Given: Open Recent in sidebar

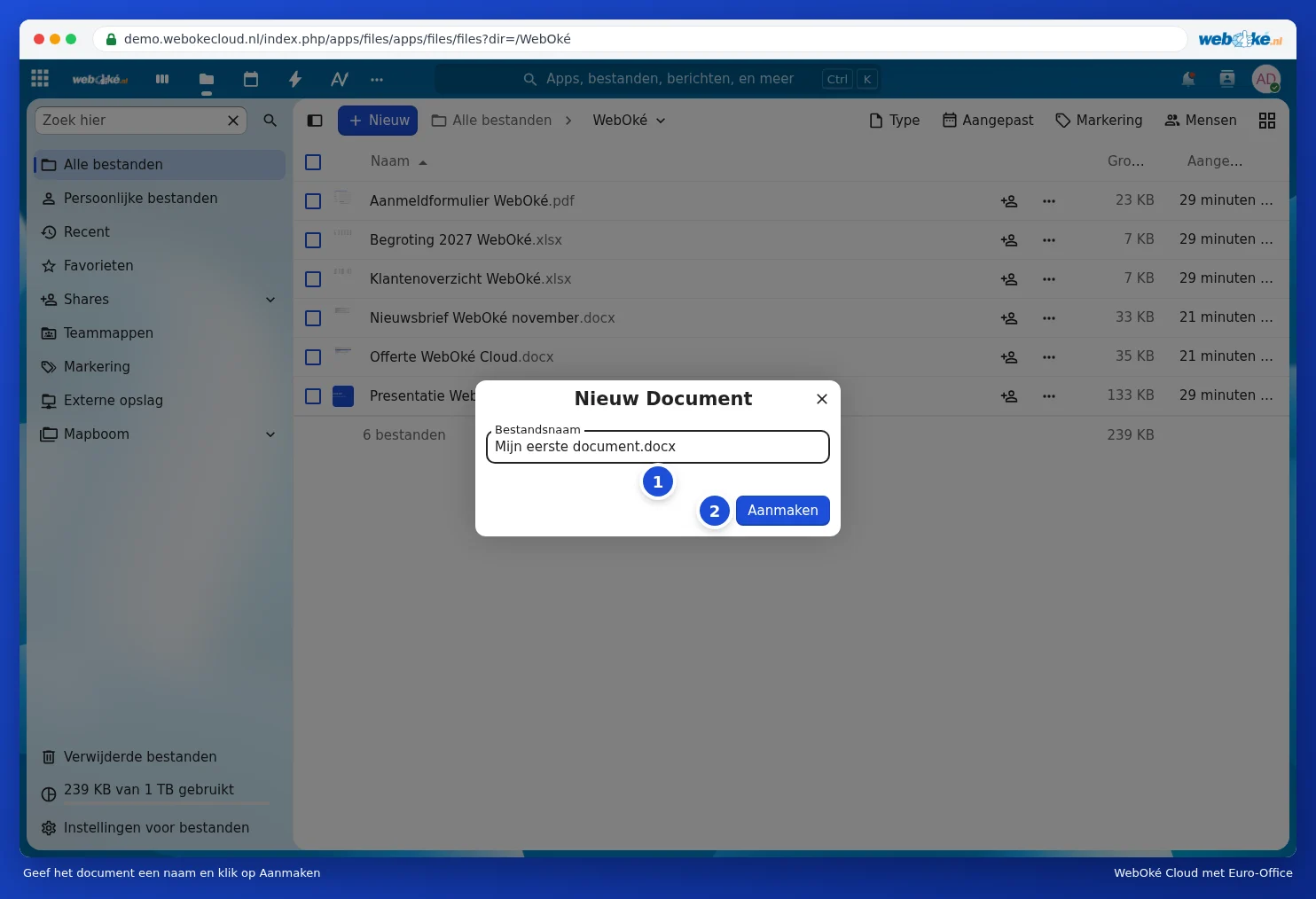Looking at the screenshot, I should point(160,232).
